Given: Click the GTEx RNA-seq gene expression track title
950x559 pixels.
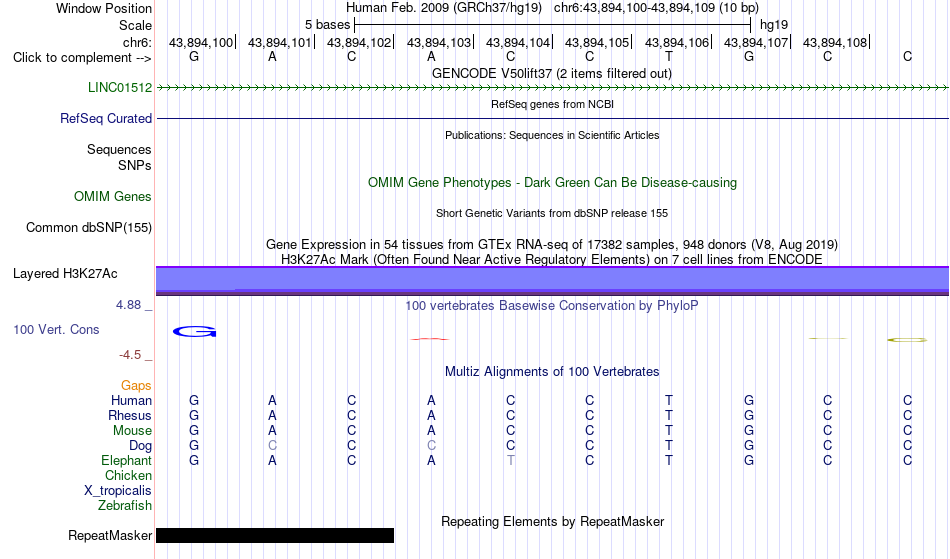Looking at the screenshot, I should (552, 245).
